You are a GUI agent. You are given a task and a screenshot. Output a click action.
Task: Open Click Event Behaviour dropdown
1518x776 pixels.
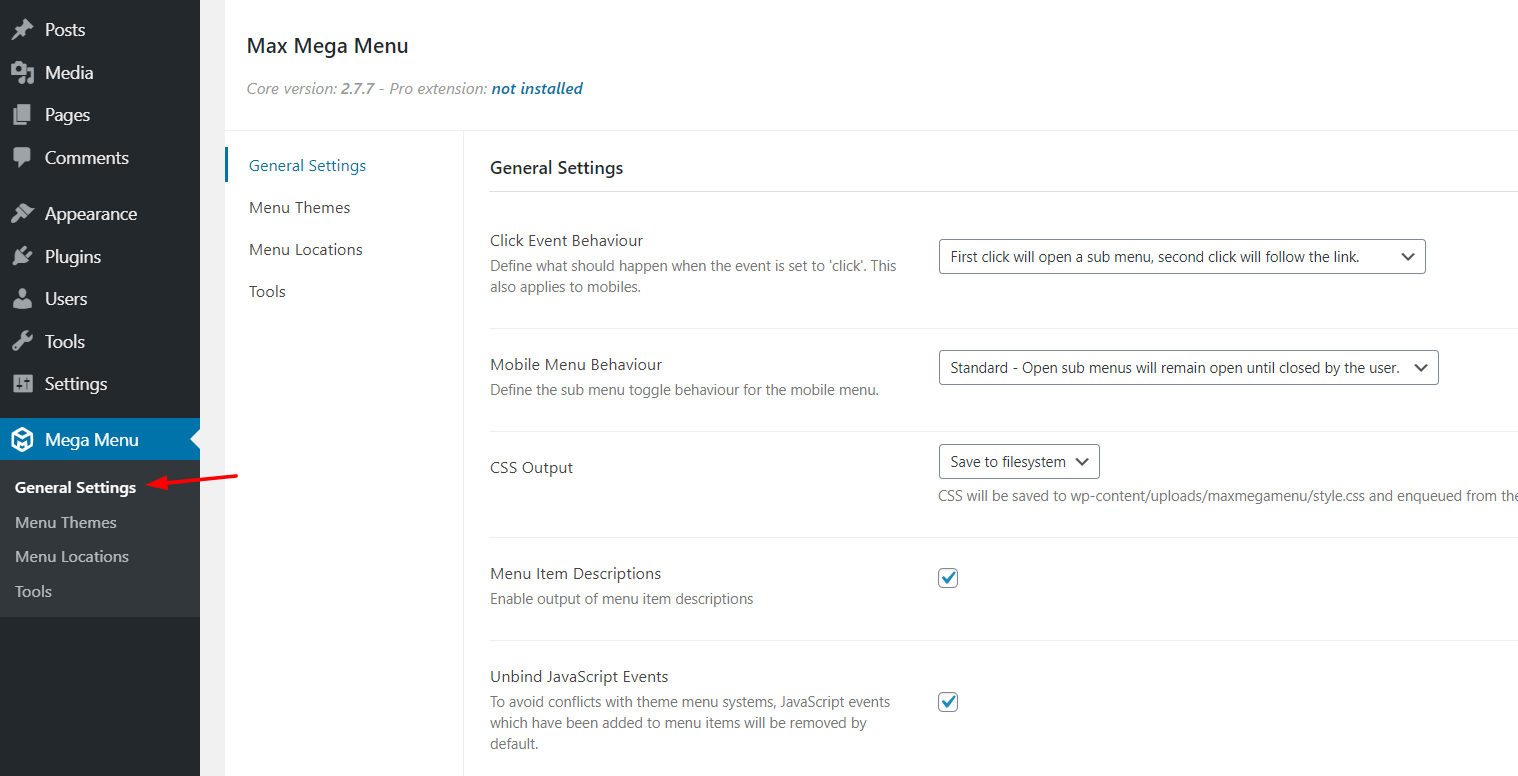click(1182, 257)
